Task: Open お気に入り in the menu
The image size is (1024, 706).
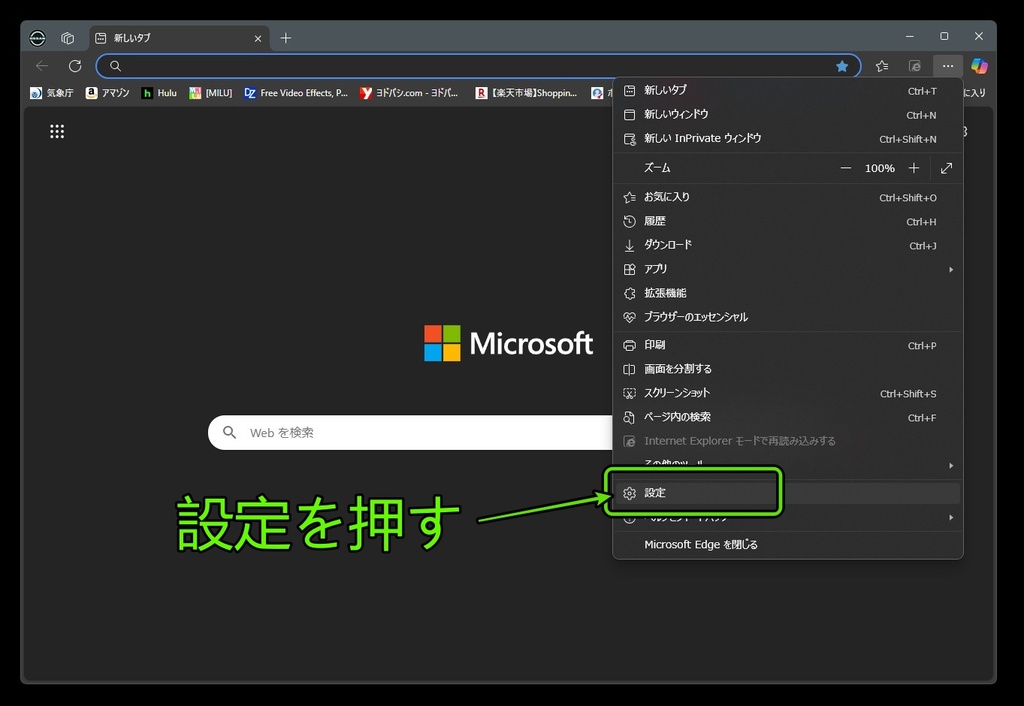Action: click(x=787, y=197)
